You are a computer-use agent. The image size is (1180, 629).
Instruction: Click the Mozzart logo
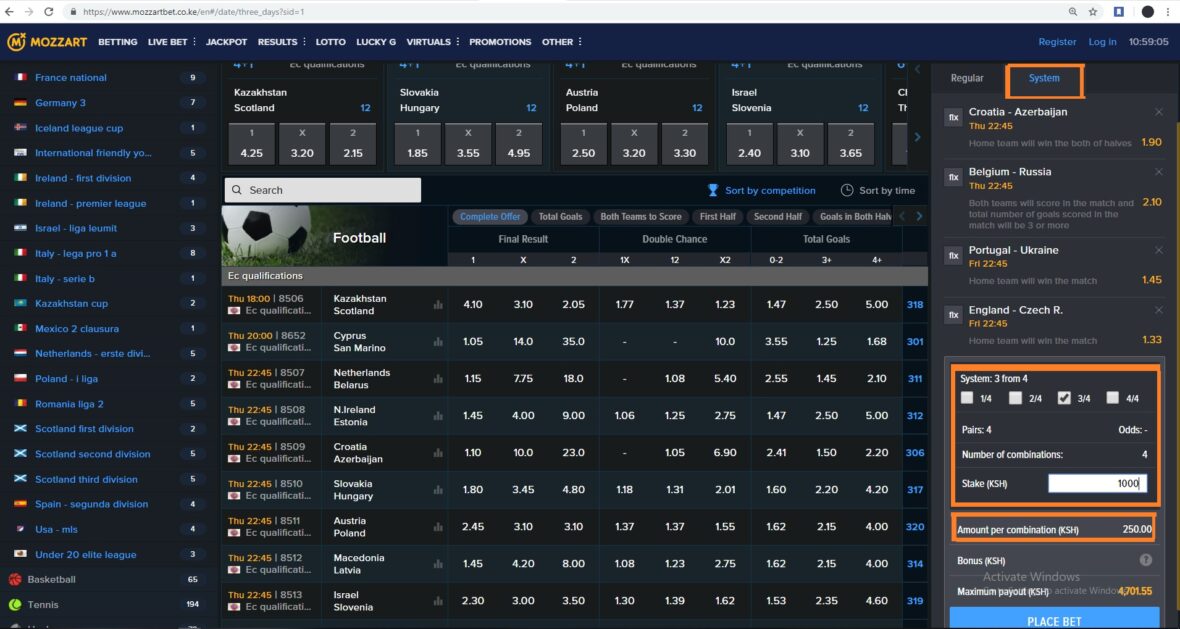pyautogui.click(x=47, y=42)
